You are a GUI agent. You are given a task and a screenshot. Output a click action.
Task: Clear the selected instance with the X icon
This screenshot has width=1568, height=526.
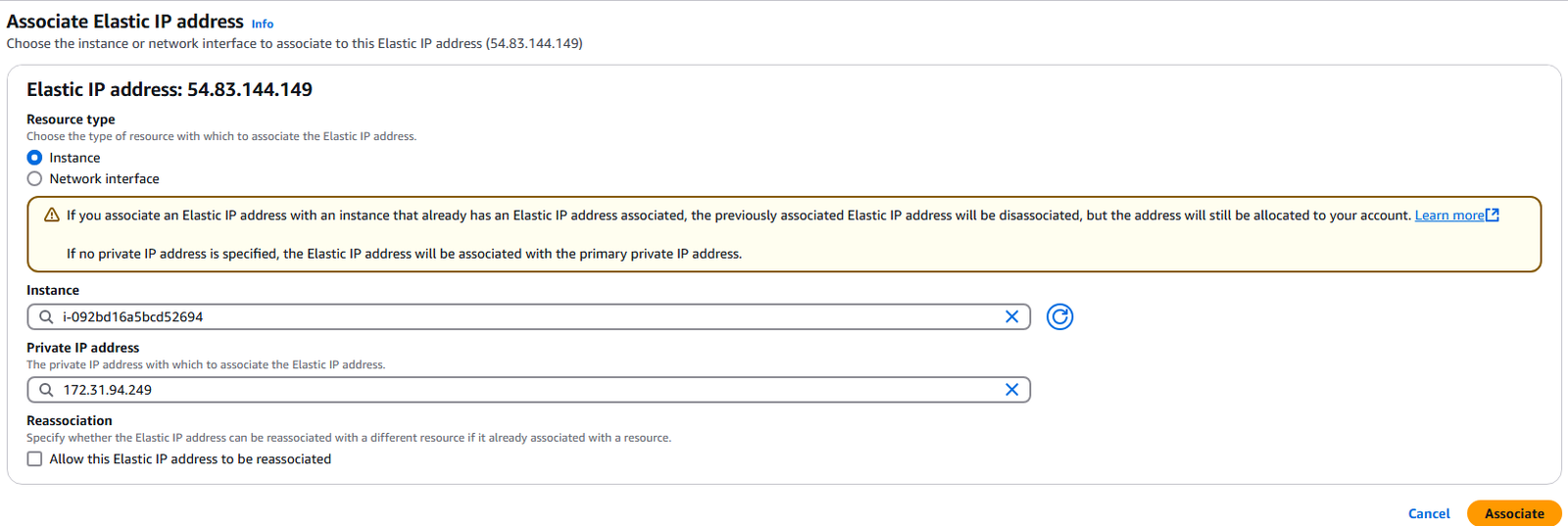point(1011,316)
